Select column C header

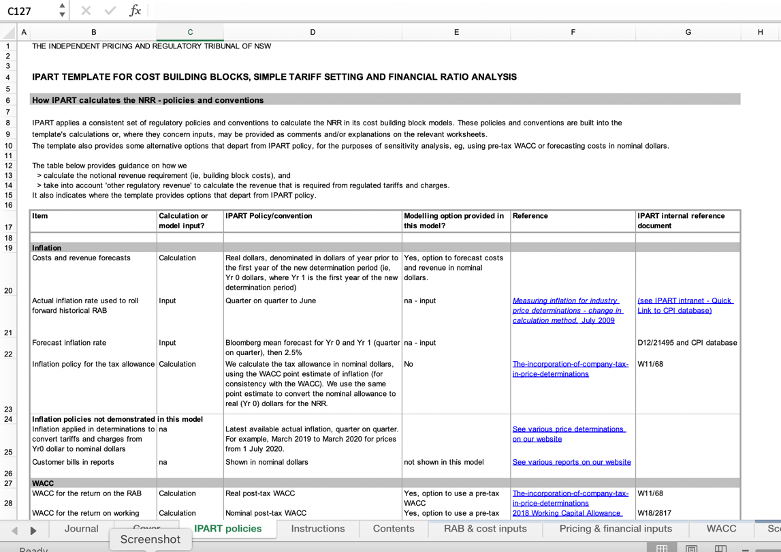[190, 33]
